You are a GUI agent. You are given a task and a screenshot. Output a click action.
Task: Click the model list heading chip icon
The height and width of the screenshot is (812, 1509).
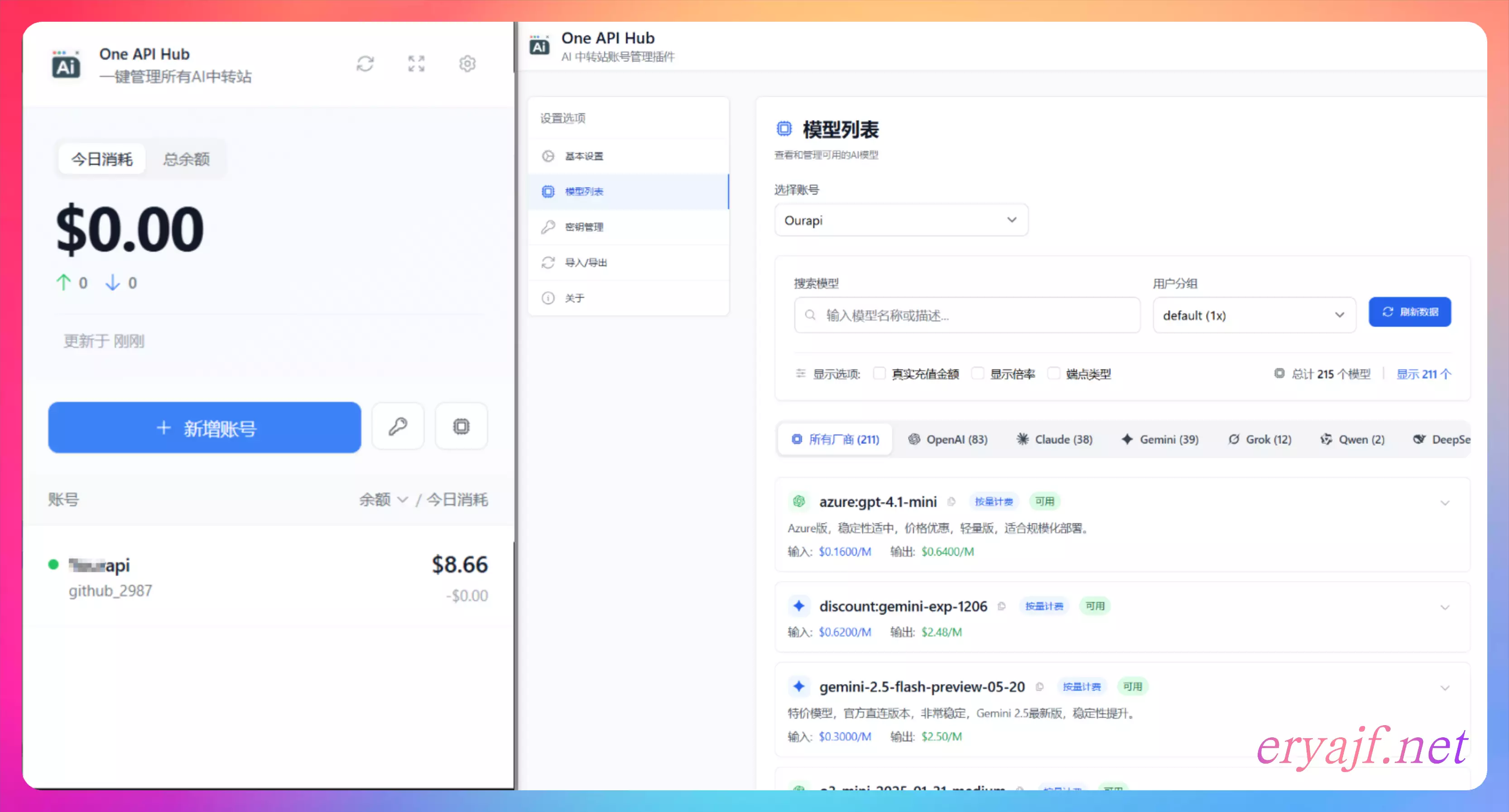pyautogui.click(x=784, y=129)
